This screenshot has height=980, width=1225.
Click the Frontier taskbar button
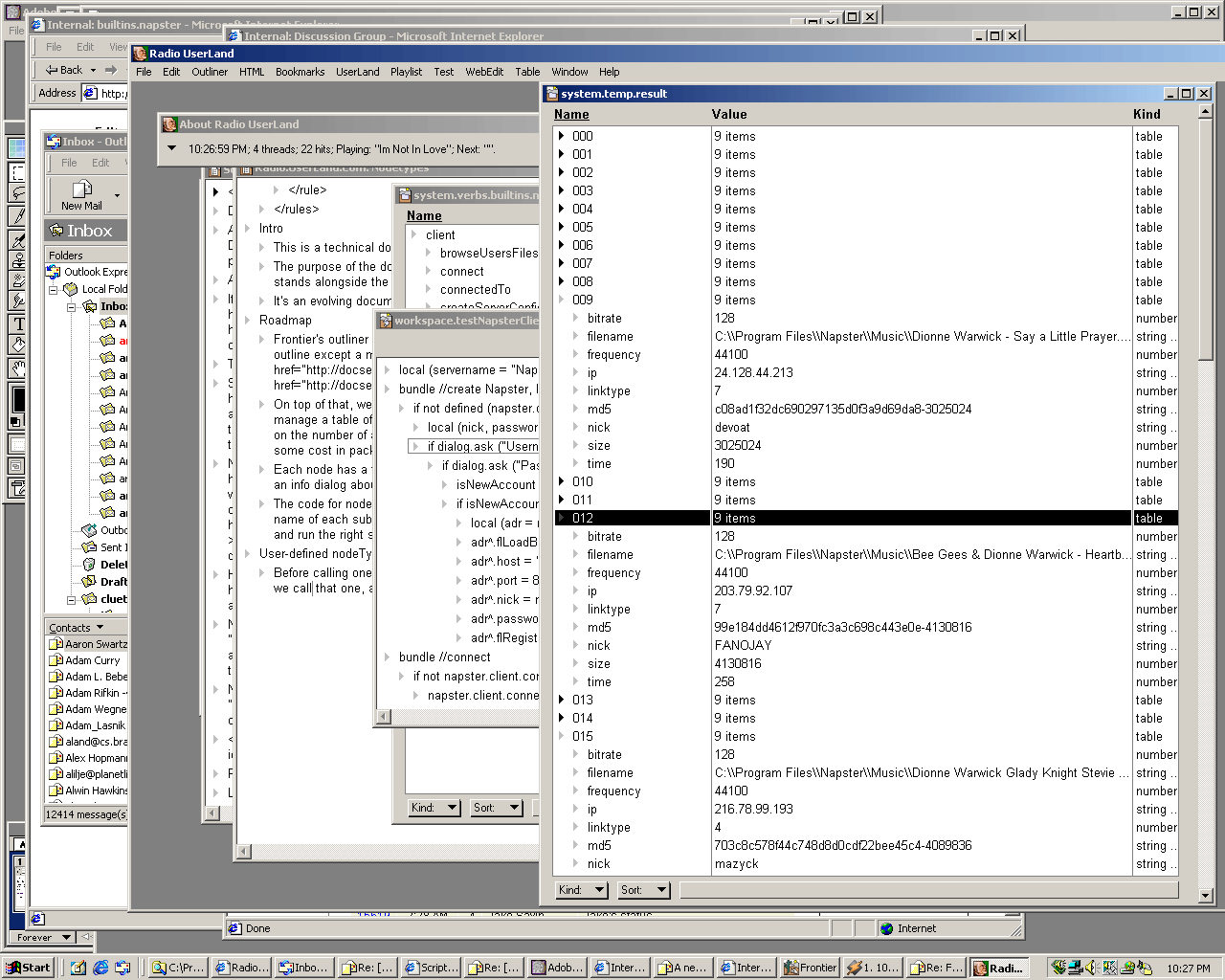(811, 968)
